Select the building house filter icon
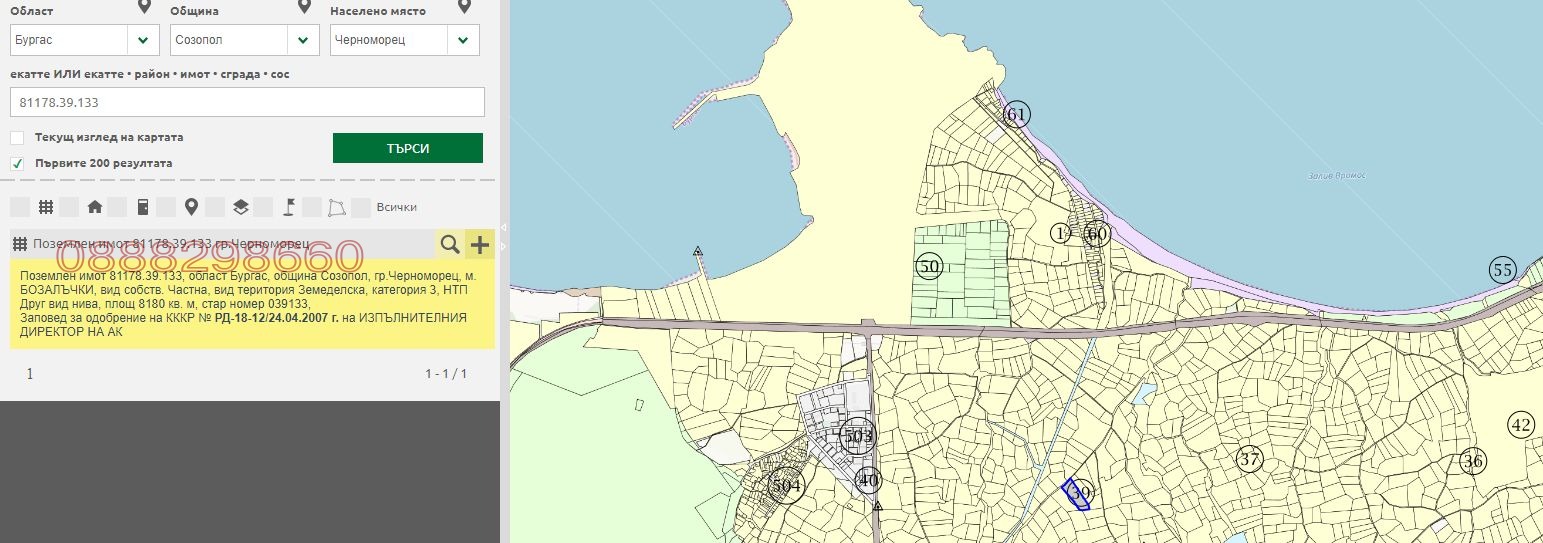This screenshot has height=543, width=1543. tap(95, 207)
